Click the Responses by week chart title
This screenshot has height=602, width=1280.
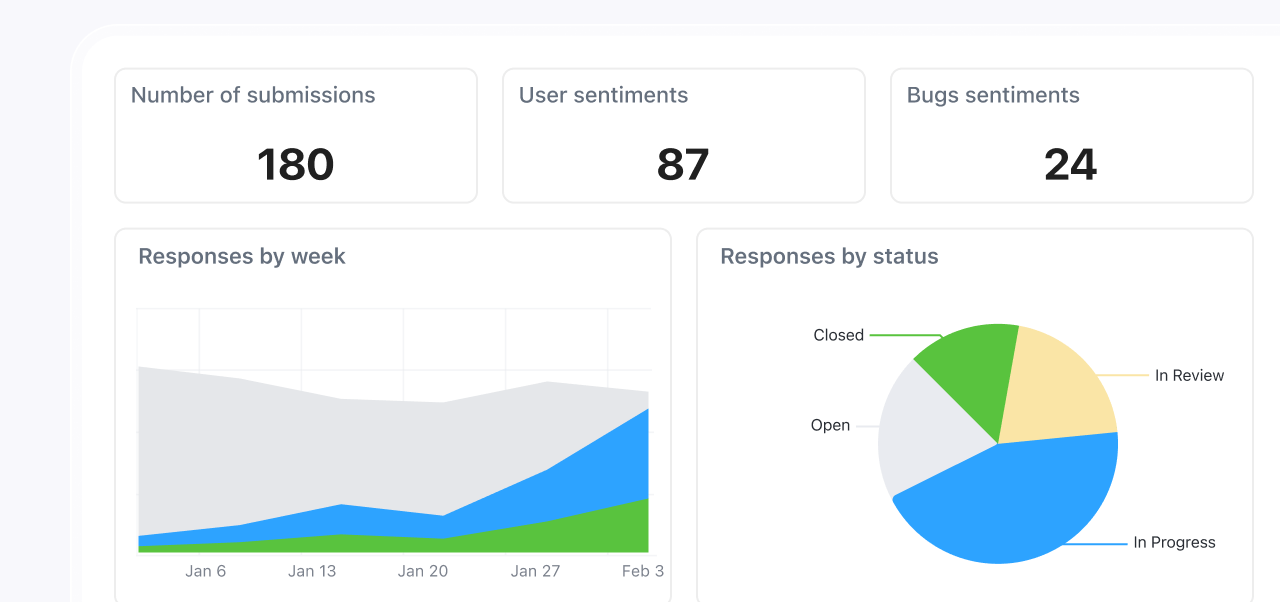coord(241,256)
